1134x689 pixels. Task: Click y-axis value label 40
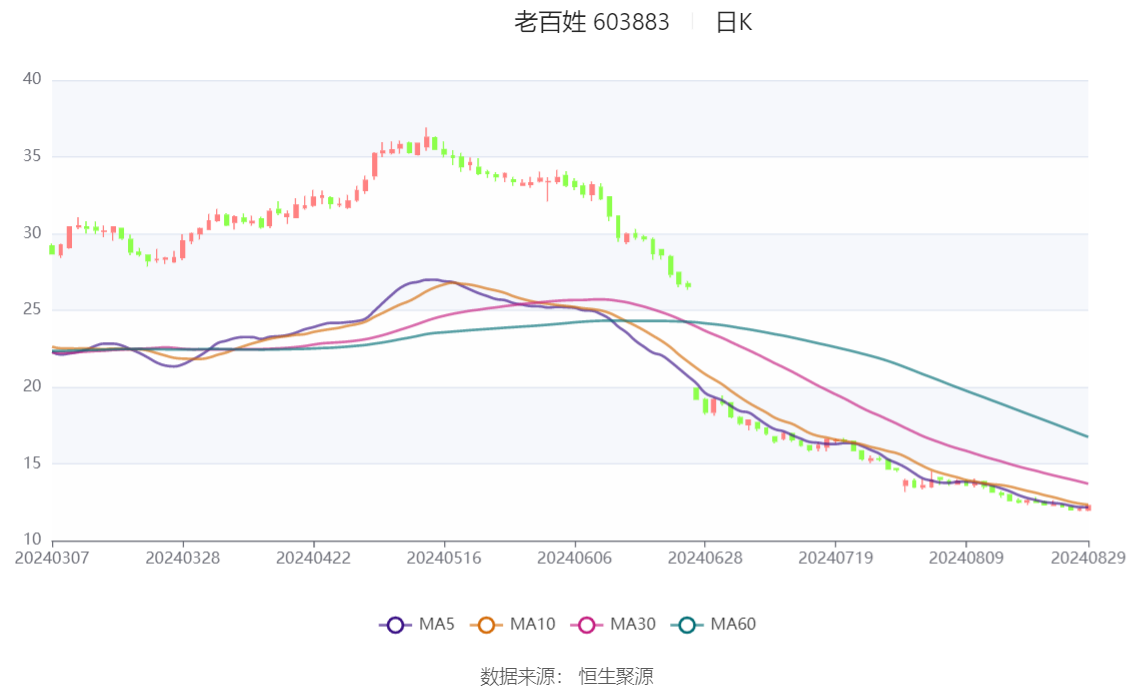[x=32, y=79]
